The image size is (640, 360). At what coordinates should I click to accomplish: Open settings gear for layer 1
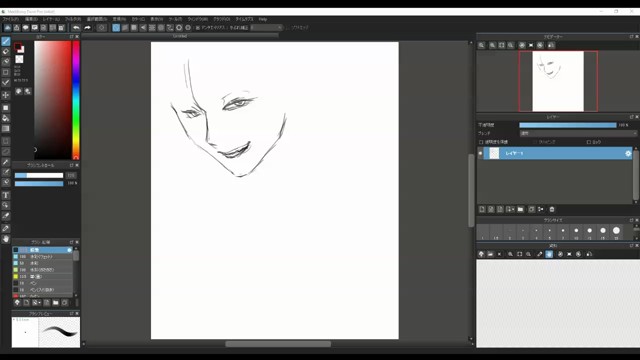628,153
